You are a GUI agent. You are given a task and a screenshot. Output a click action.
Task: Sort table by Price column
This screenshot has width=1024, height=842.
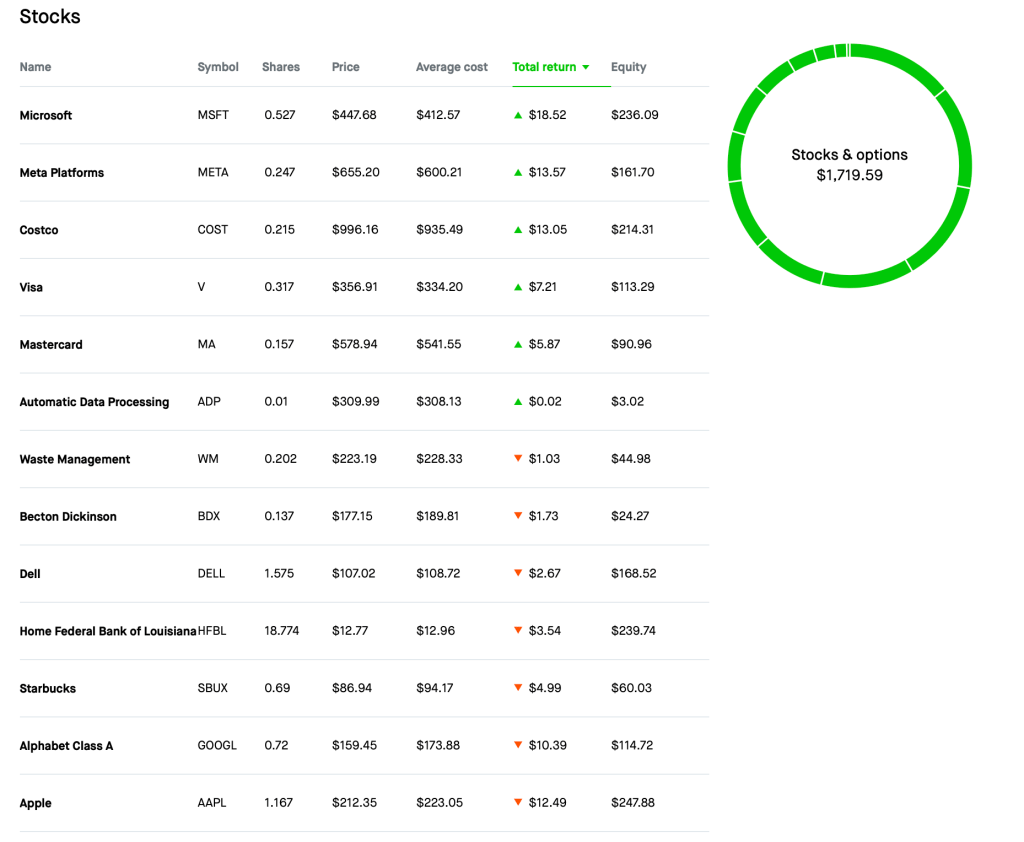click(x=346, y=67)
